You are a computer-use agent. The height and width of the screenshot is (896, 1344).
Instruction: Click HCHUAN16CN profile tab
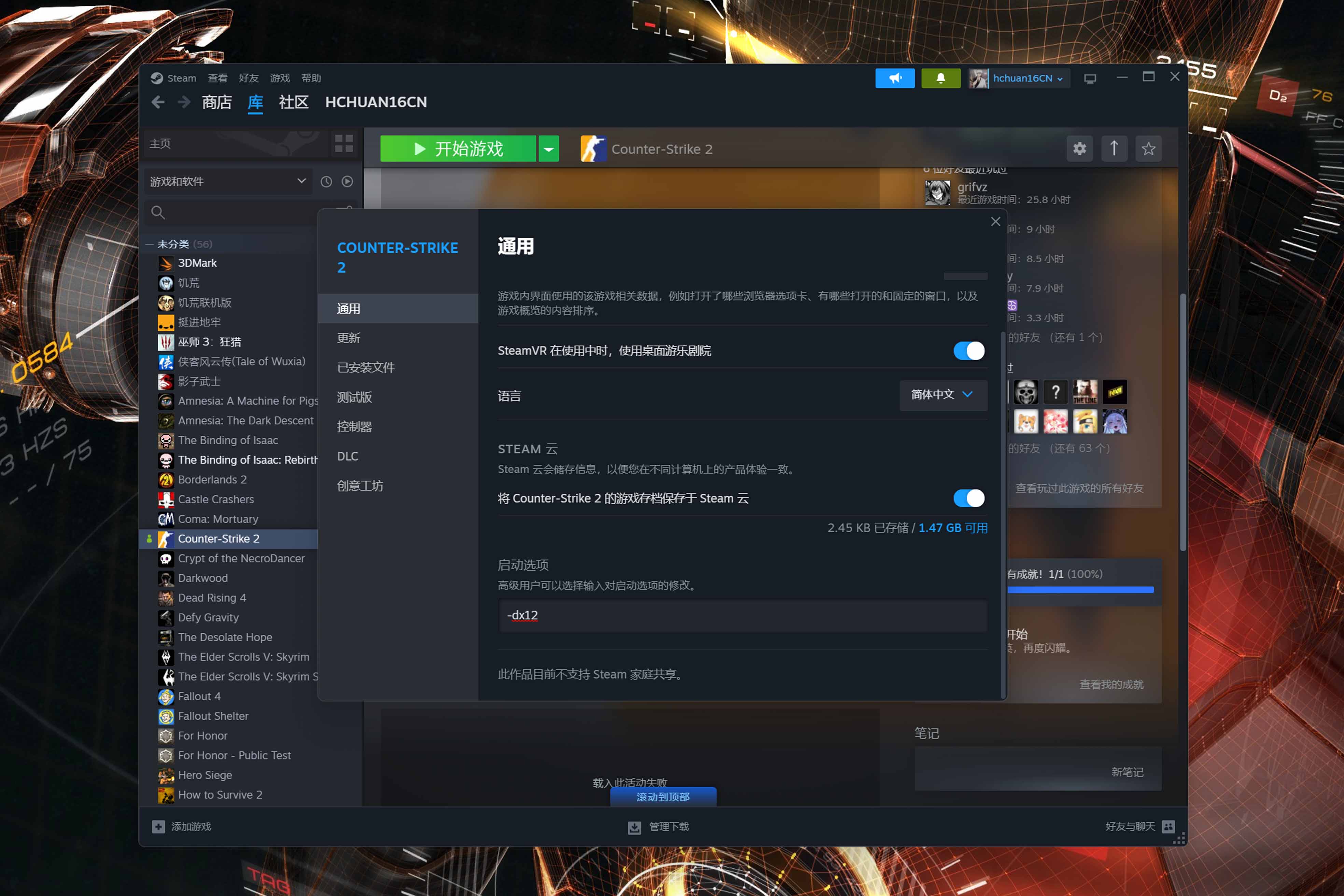(376, 102)
